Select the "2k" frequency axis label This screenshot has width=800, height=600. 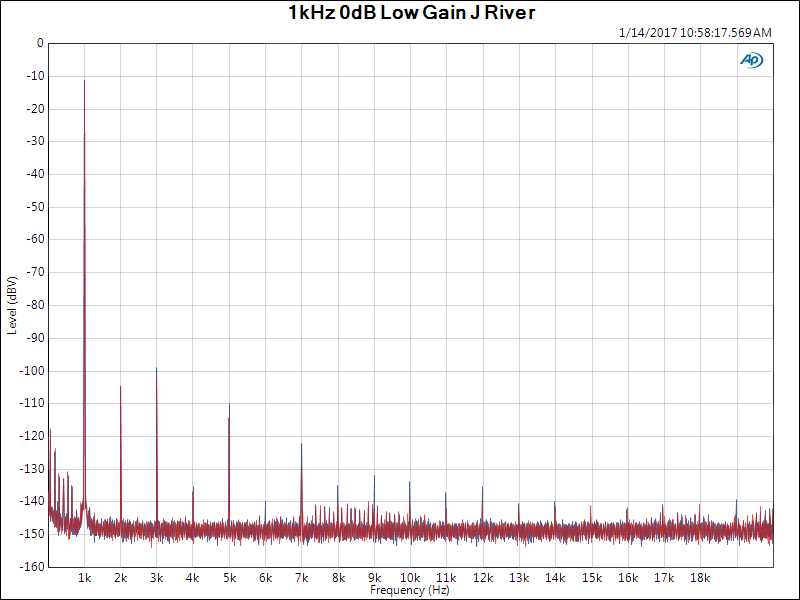121,578
